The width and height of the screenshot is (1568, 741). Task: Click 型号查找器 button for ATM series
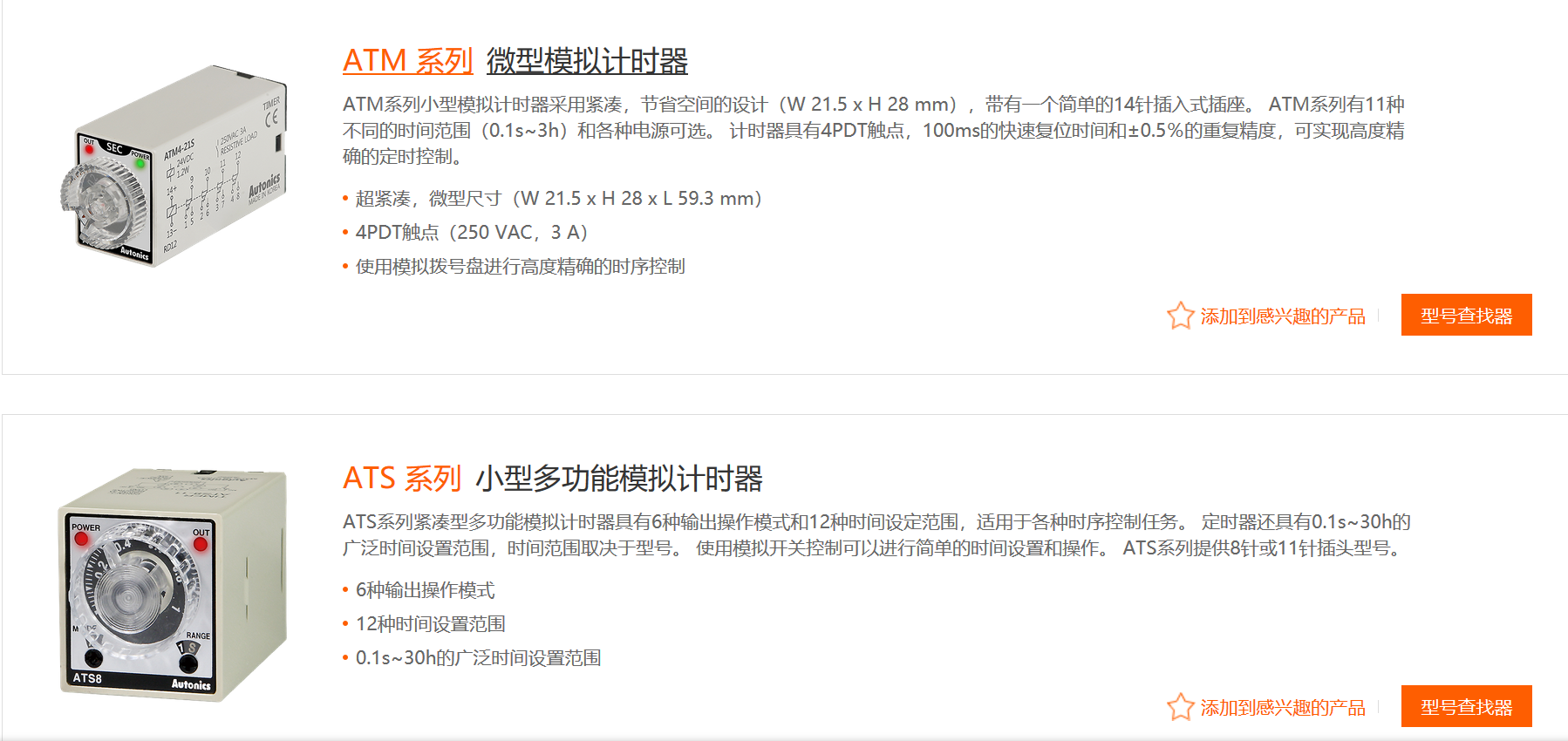(x=1466, y=316)
